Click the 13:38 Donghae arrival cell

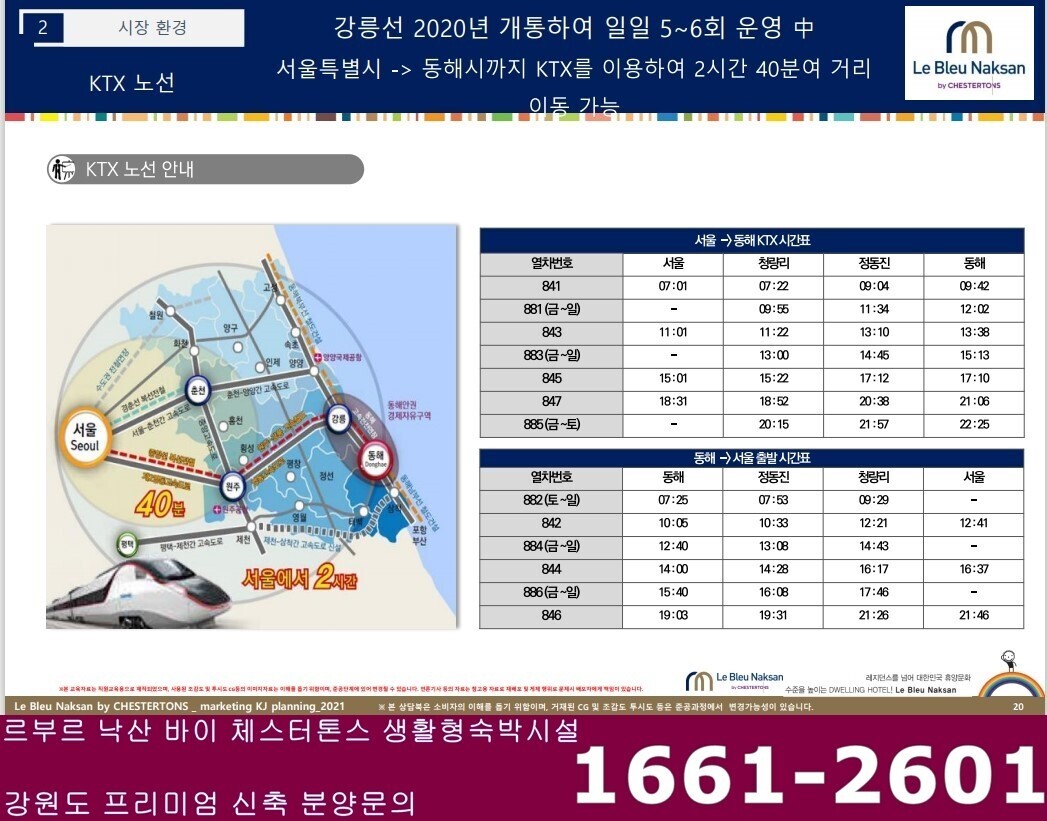974,332
